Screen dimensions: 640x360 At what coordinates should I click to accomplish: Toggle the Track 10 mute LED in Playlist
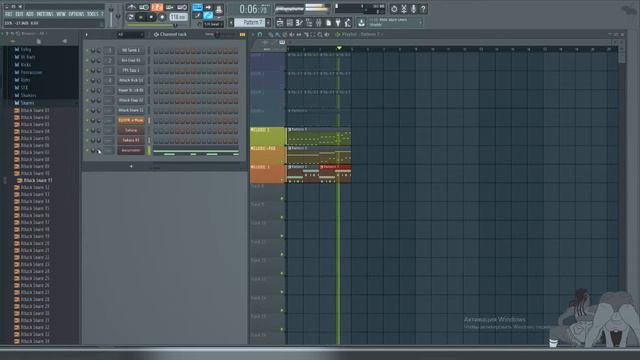[282, 236]
